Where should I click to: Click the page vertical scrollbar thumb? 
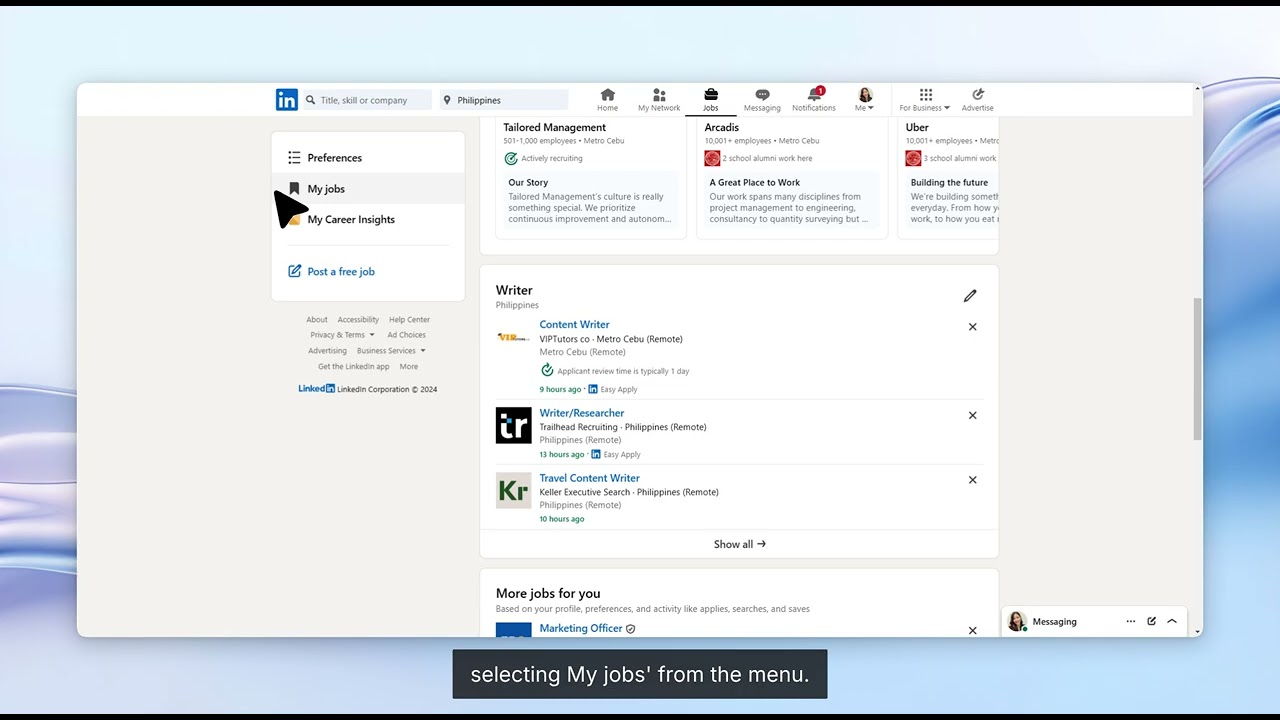[1197, 368]
